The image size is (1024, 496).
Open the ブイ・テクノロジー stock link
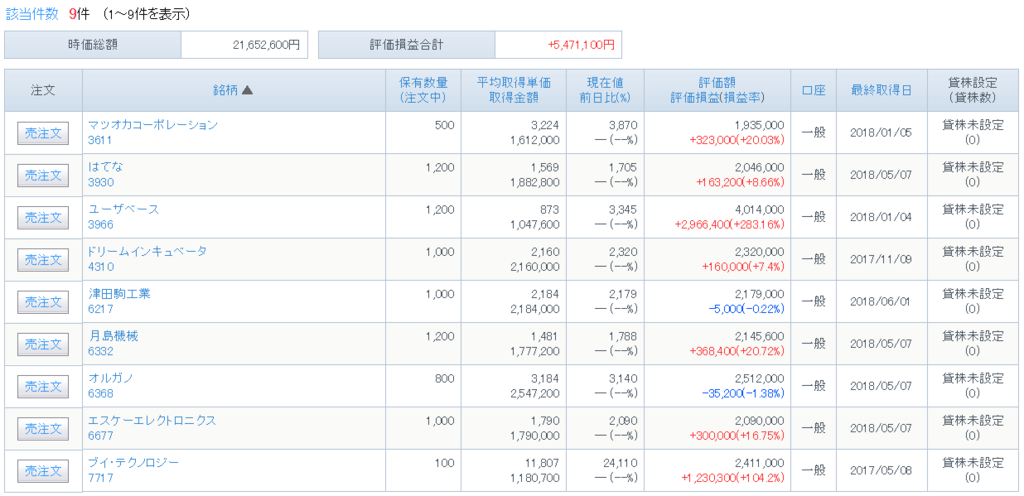133,463
